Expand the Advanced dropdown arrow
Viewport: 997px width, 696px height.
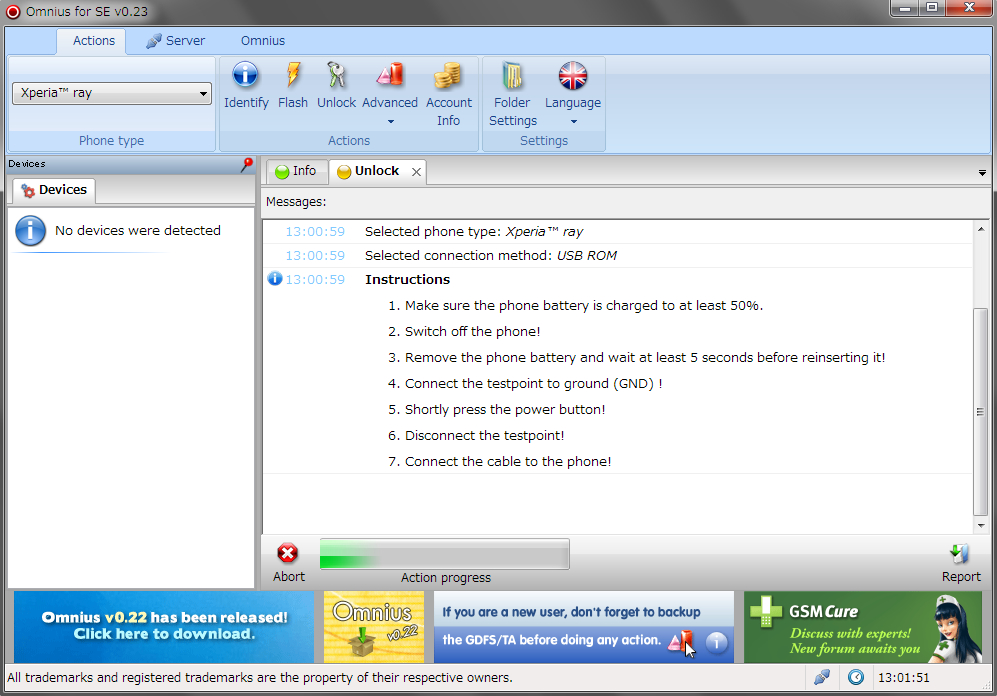[x=390, y=121]
